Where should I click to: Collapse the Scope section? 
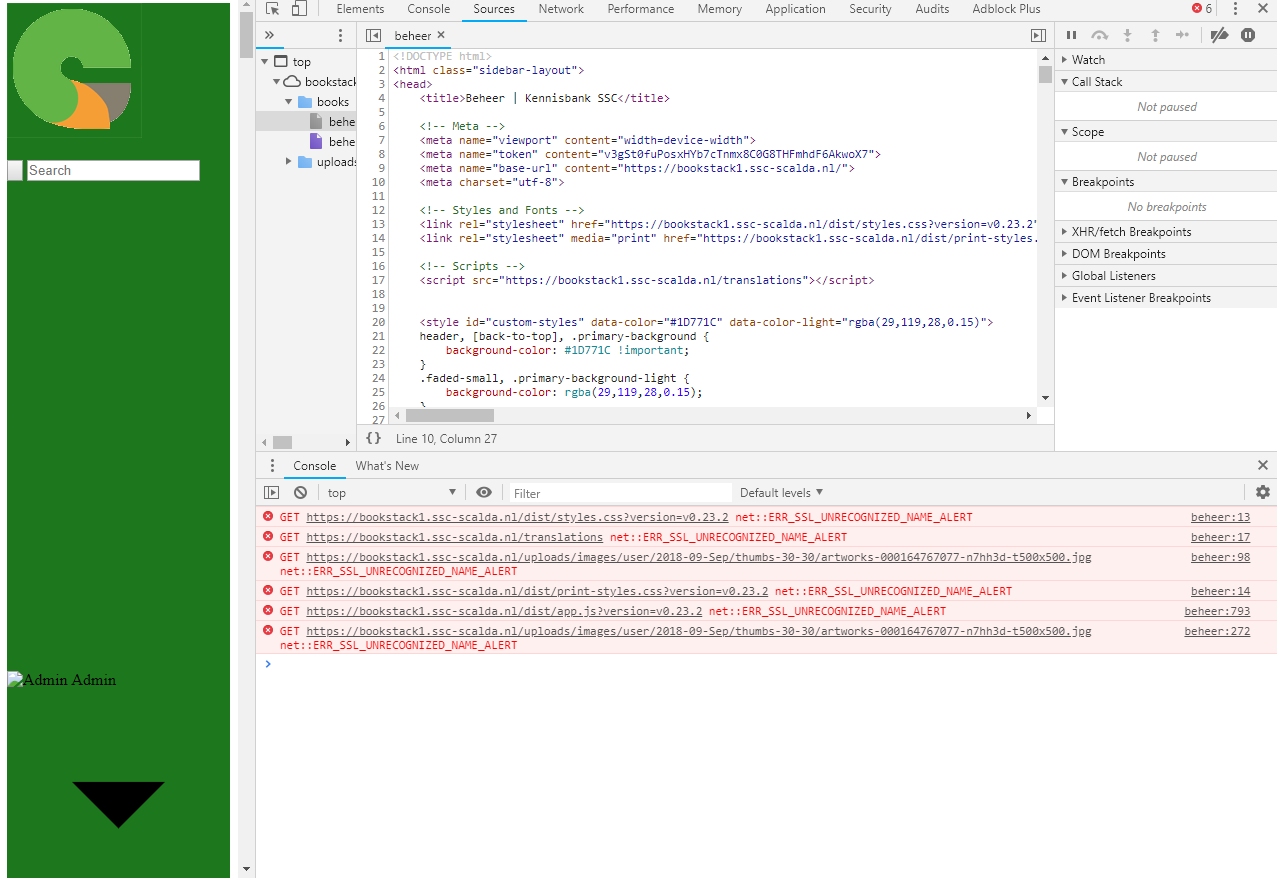tap(1166, 132)
